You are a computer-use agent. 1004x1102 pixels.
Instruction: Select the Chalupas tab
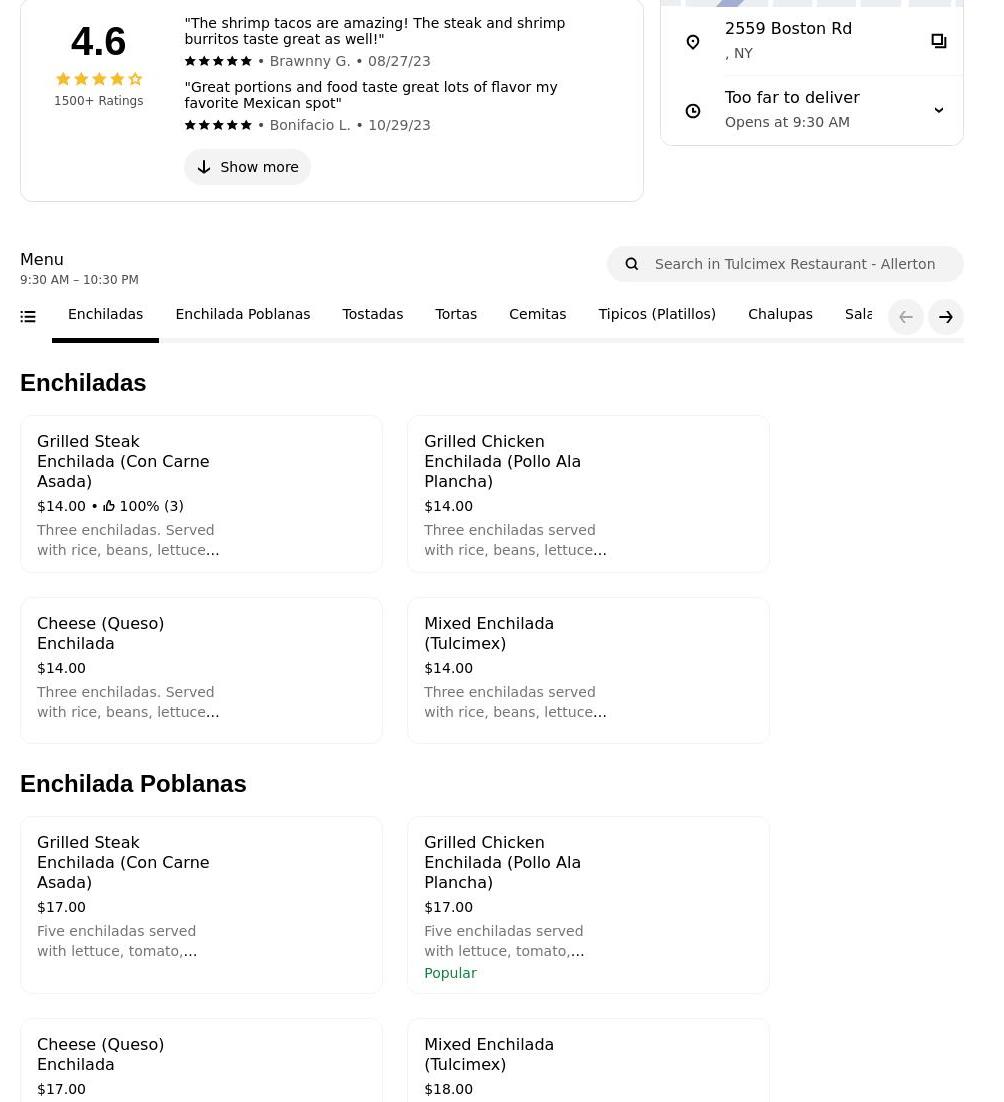point(780,314)
